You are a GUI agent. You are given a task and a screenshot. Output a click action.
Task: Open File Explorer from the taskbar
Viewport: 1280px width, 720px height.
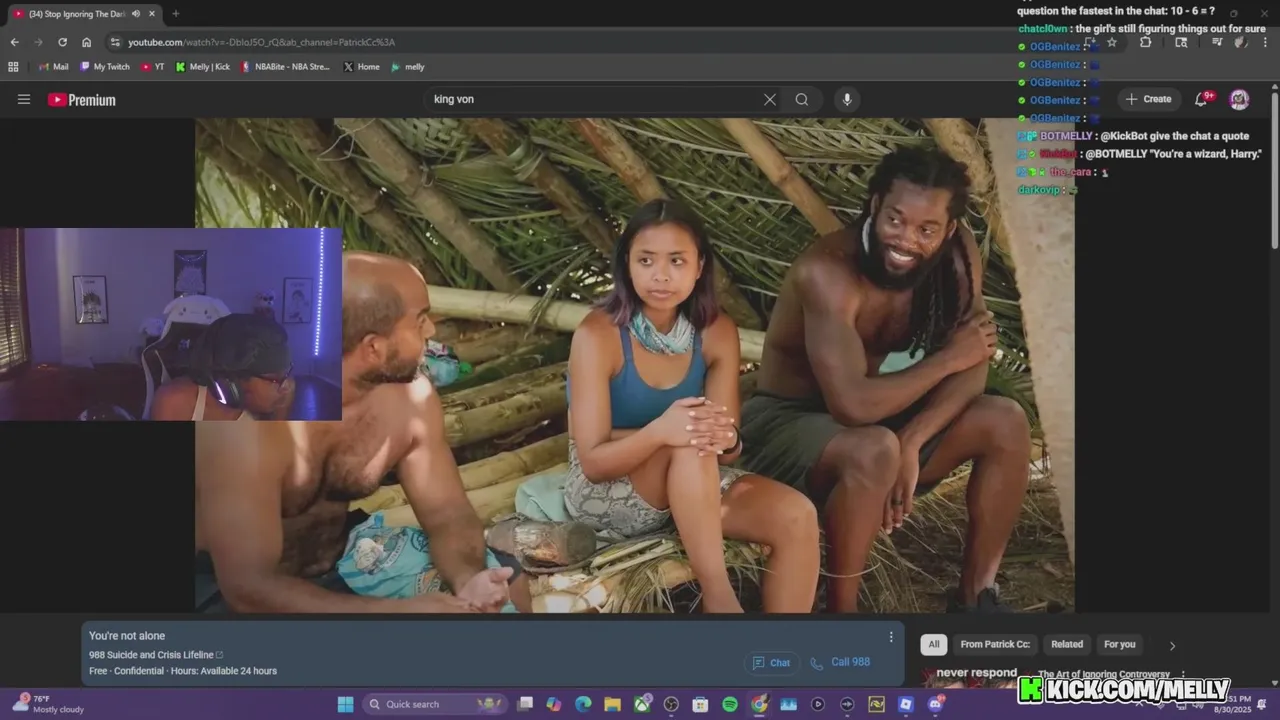612,704
